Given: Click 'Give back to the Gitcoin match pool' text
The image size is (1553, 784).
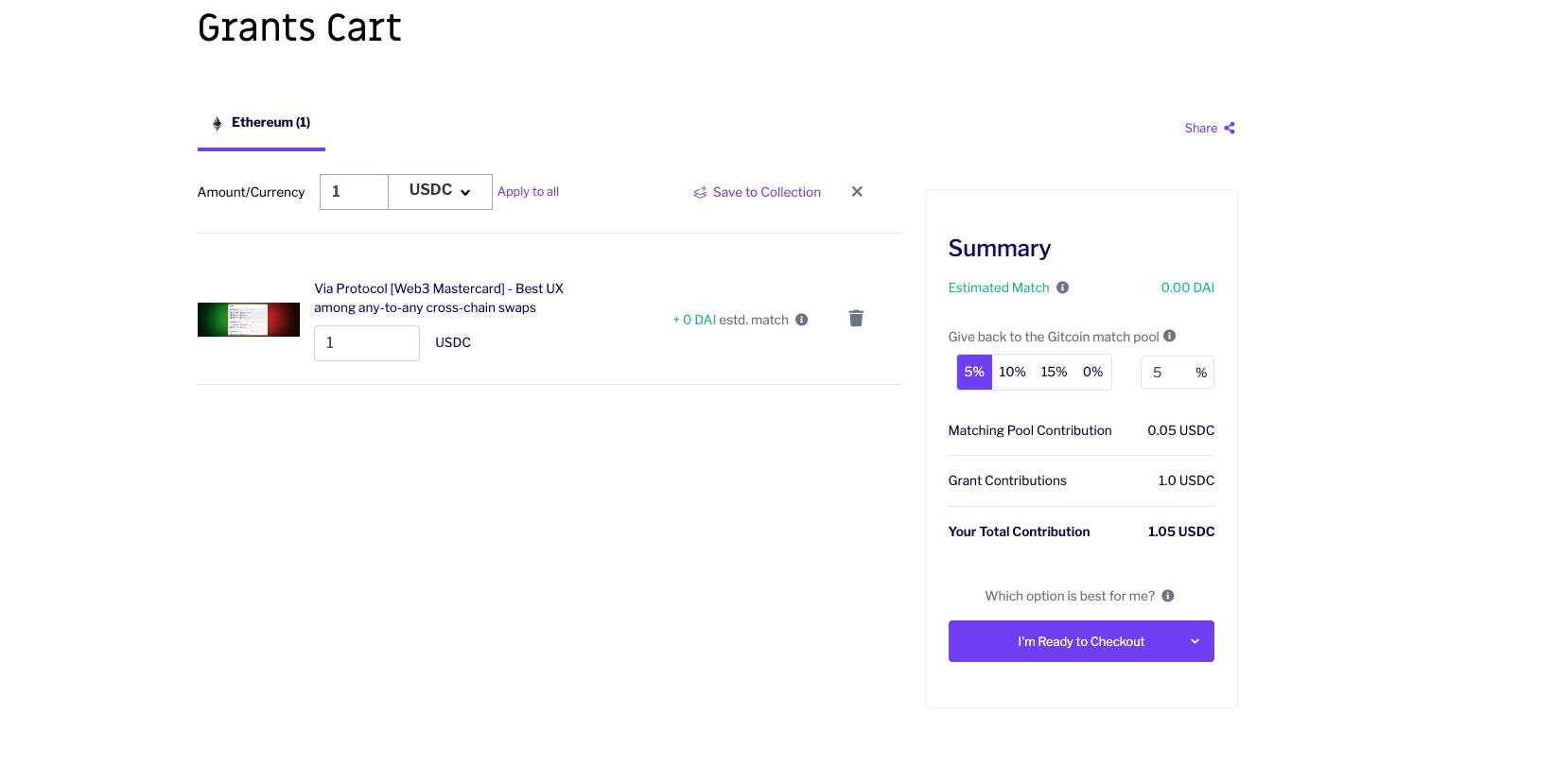Looking at the screenshot, I should pyautogui.click(x=1054, y=337).
